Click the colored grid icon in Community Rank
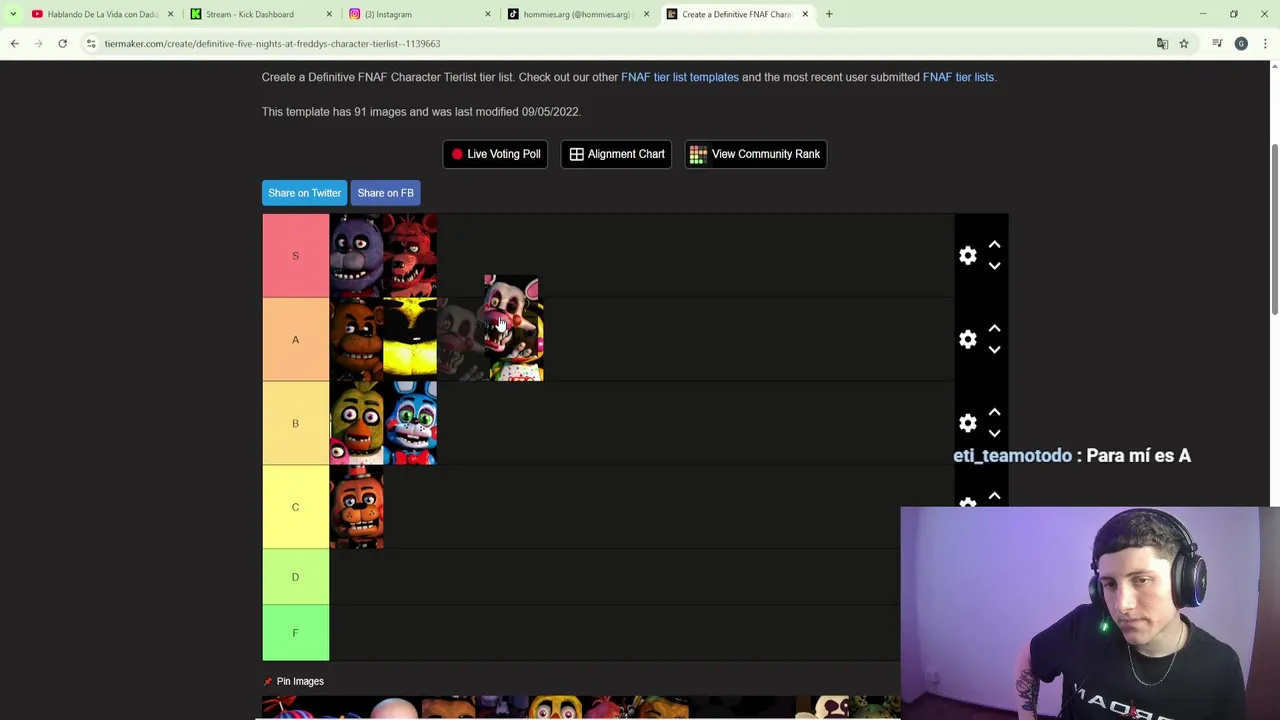The image size is (1280, 720). tap(698, 154)
